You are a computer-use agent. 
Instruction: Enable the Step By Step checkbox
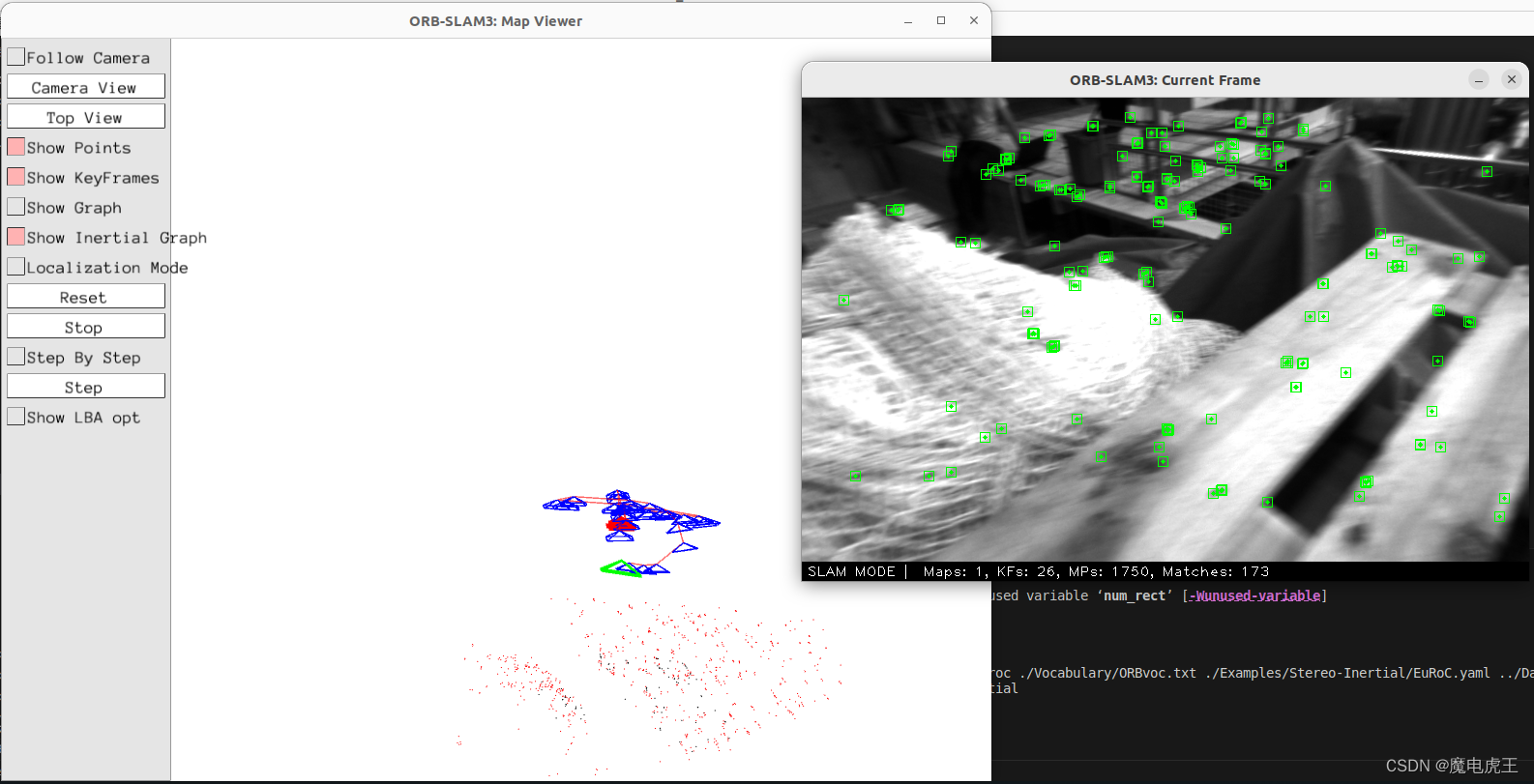pyautogui.click(x=16, y=357)
